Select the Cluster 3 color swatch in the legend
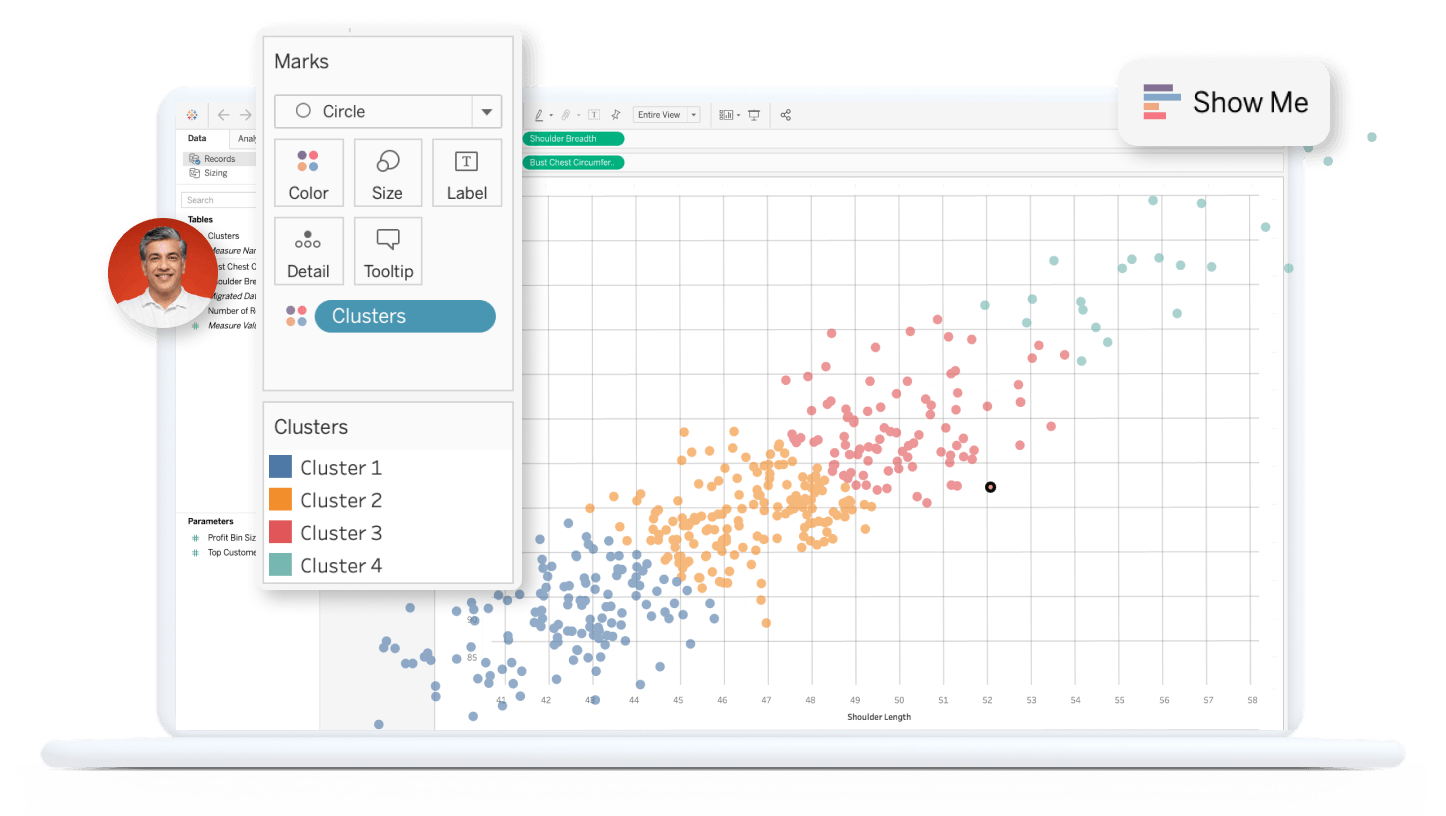The height and width of the screenshot is (816, 1446). (x=282, y=532)
